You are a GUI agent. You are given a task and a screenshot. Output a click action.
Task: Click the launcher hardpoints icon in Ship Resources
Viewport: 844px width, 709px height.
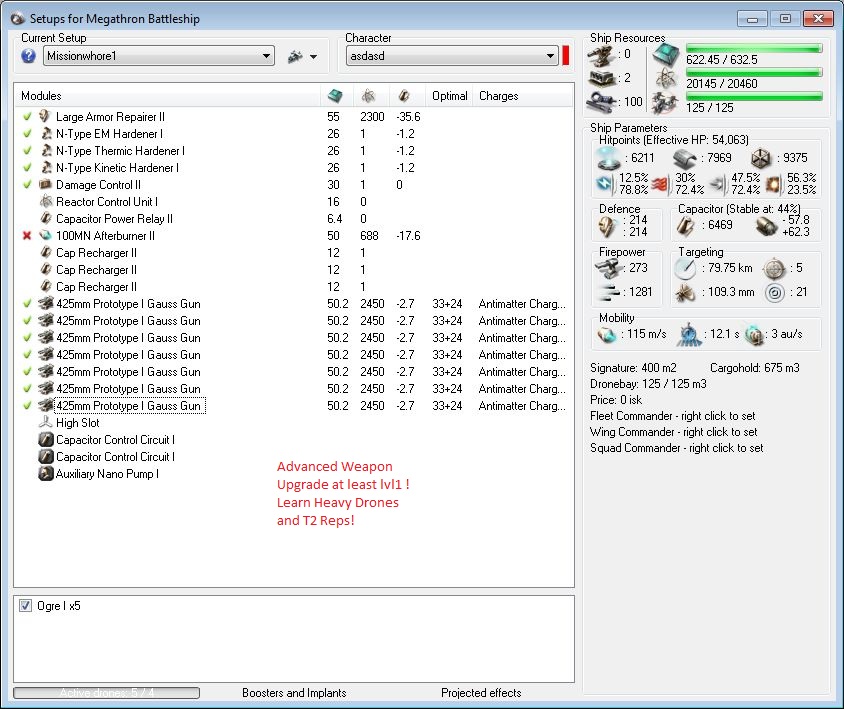click(601, 79)
